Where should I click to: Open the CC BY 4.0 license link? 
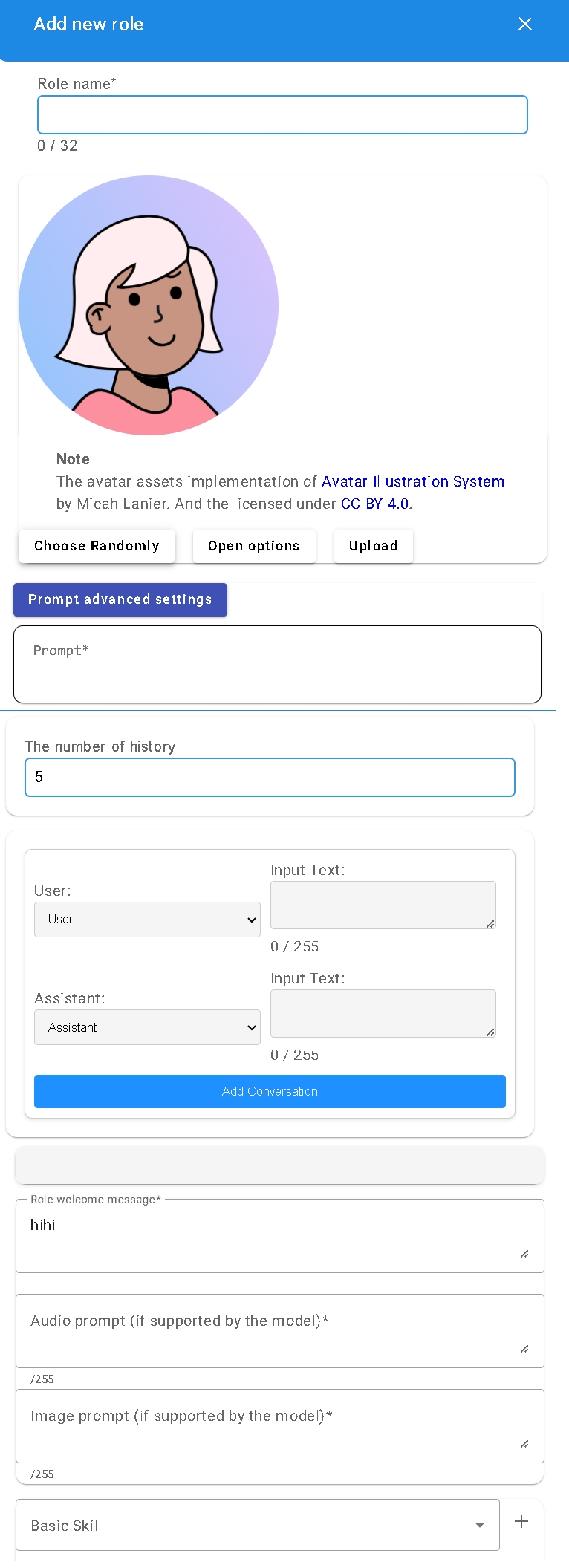pos(374,504)
